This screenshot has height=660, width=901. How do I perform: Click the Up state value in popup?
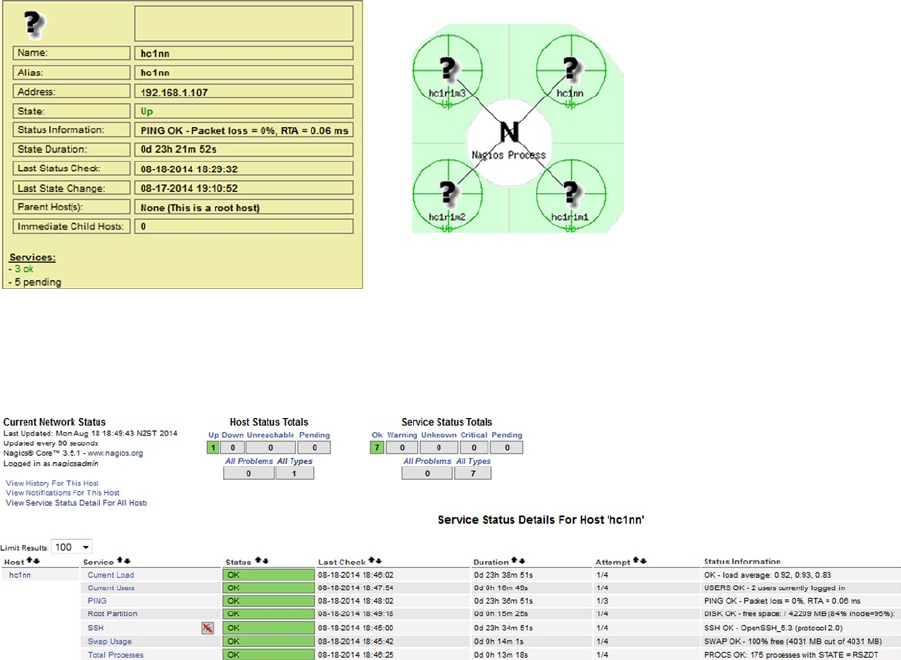(x=147, y=111)
